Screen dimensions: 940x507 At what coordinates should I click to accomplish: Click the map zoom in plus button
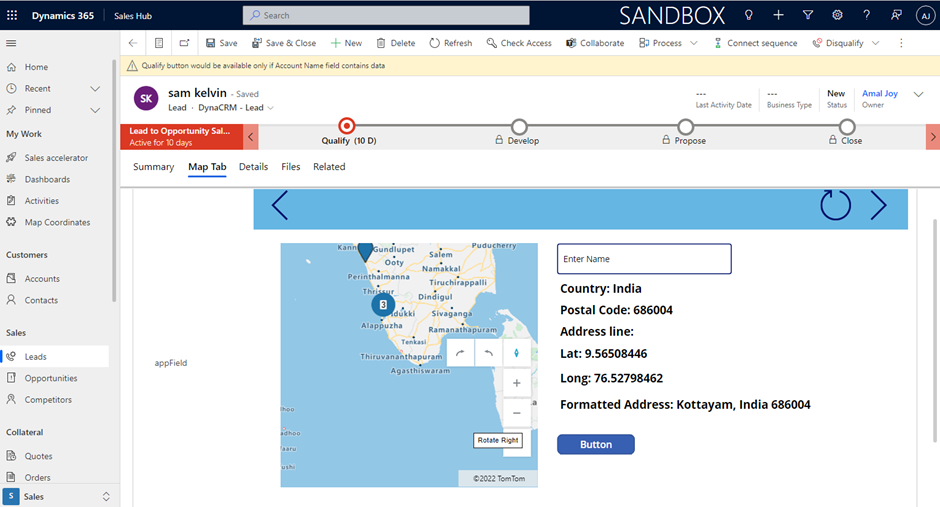point(516,383)
